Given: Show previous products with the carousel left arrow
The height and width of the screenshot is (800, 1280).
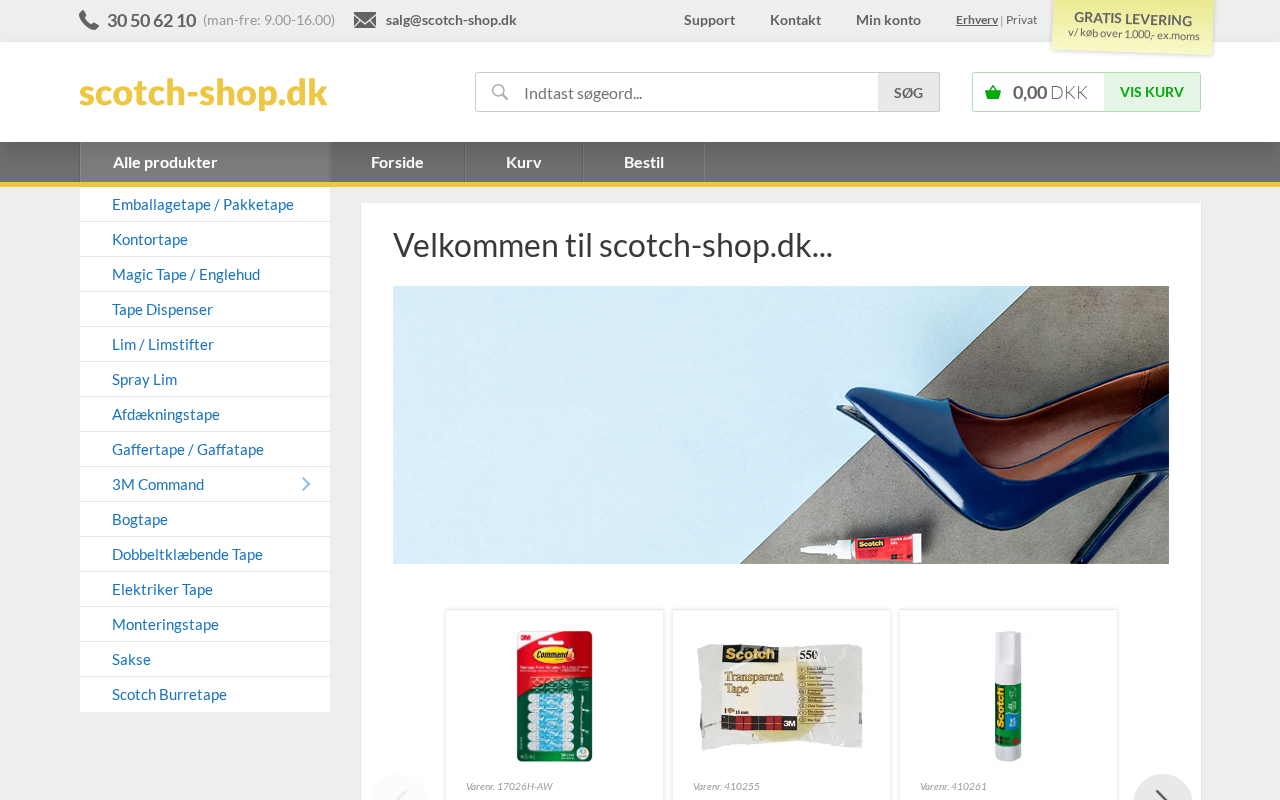Looking at the screenshot, I should (x=399, y=792).
